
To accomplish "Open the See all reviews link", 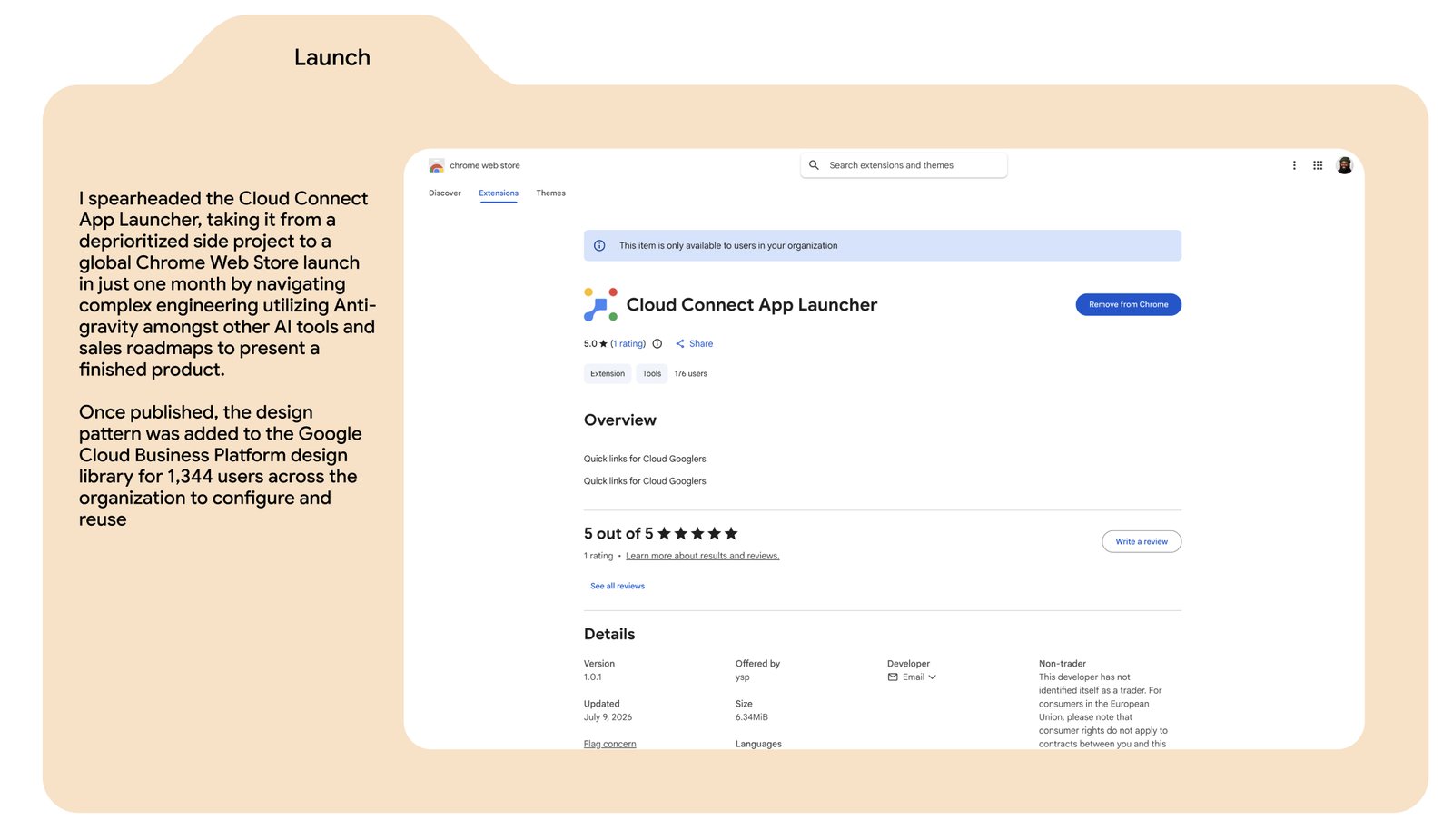I will click(x=618, y=586).
